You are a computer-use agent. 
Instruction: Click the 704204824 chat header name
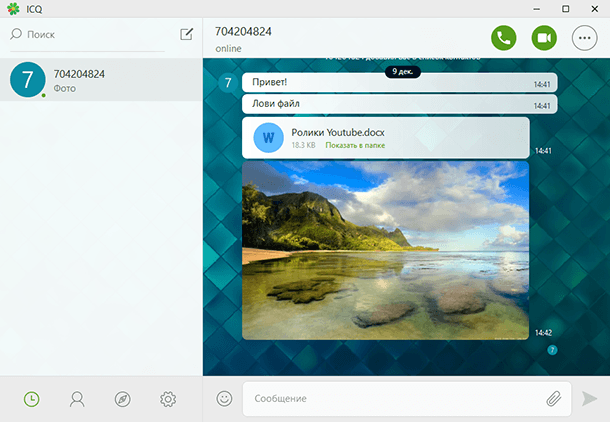click(x=244, y=30)
